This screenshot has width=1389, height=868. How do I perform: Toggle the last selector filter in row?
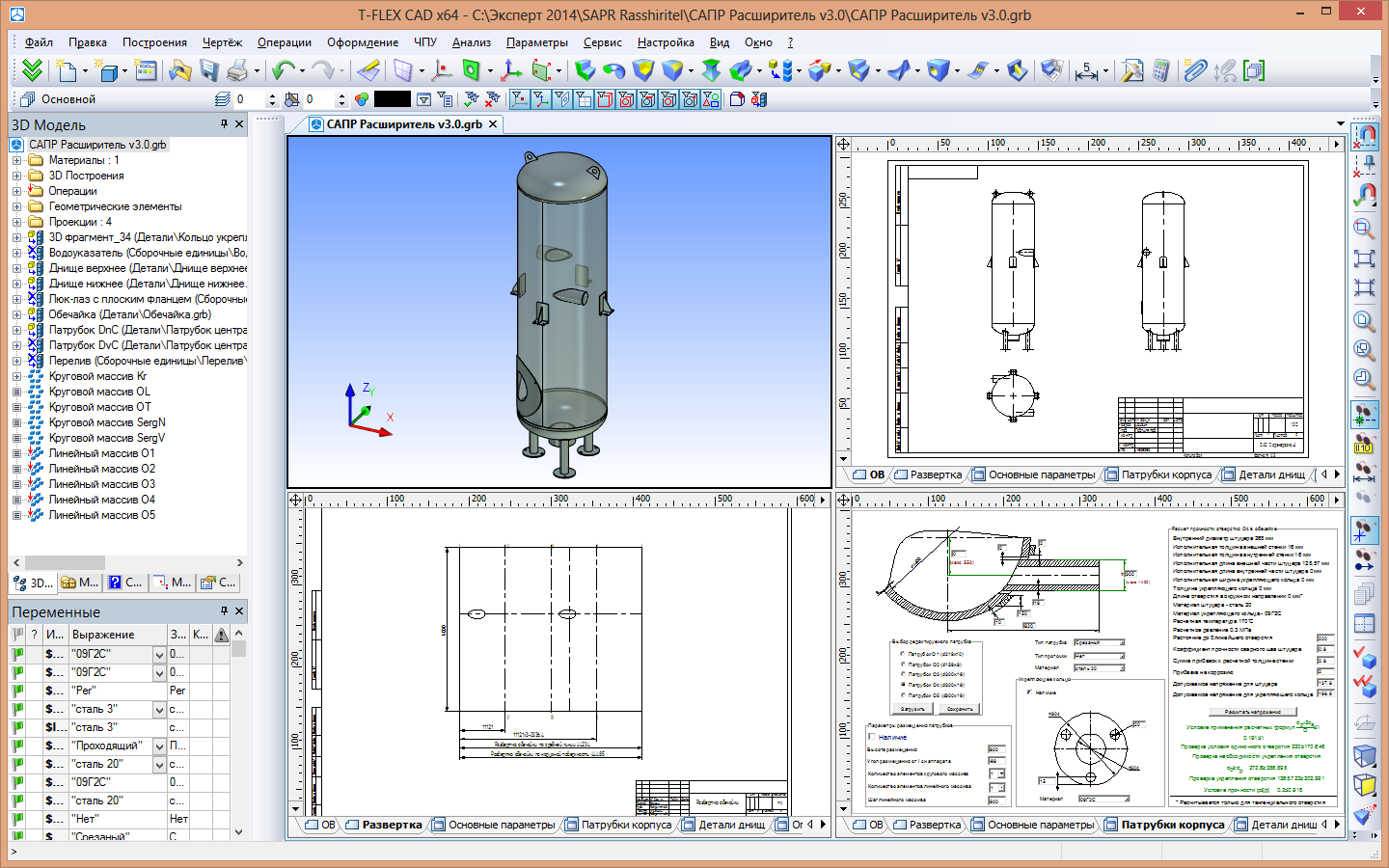pyautogui.click(x=711, y=99)
